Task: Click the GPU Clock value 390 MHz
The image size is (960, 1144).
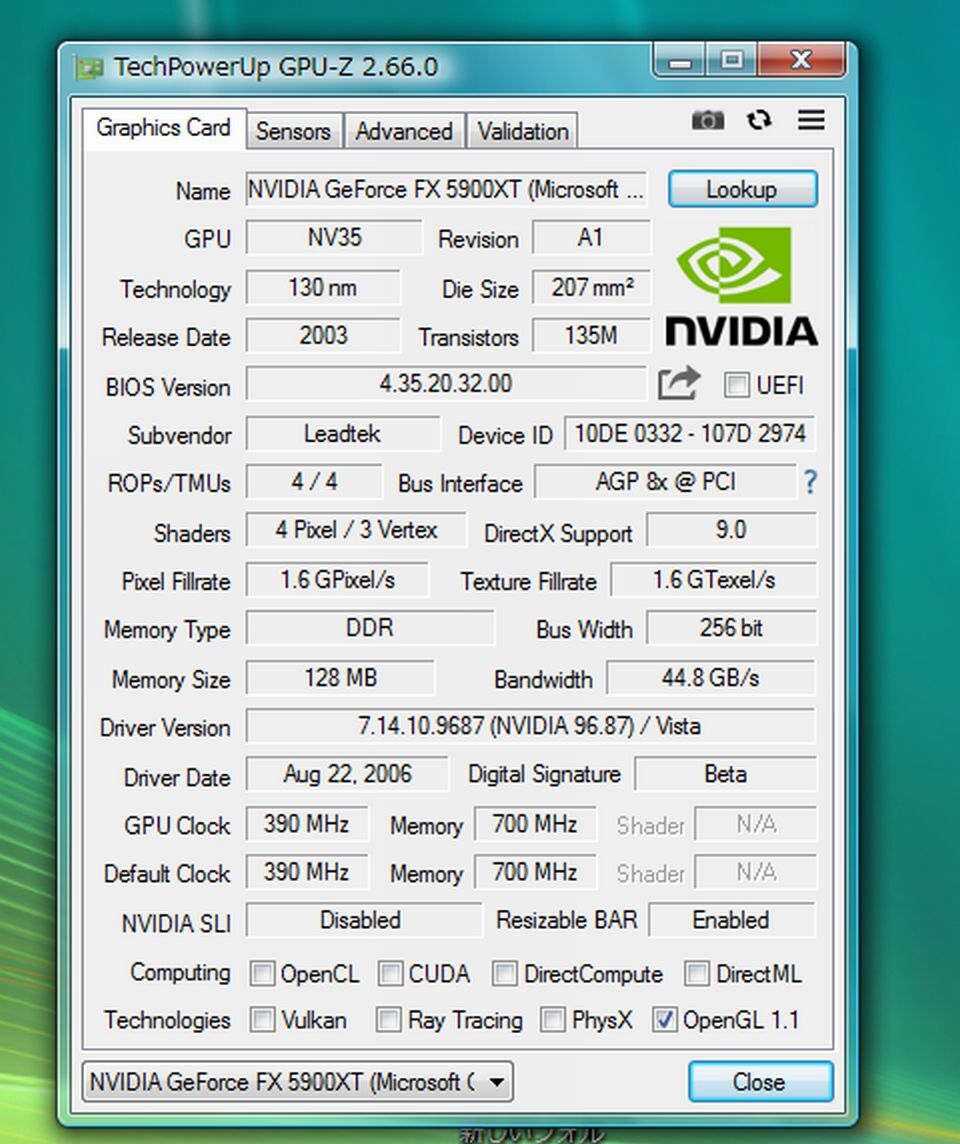Action: coord(307,824)
